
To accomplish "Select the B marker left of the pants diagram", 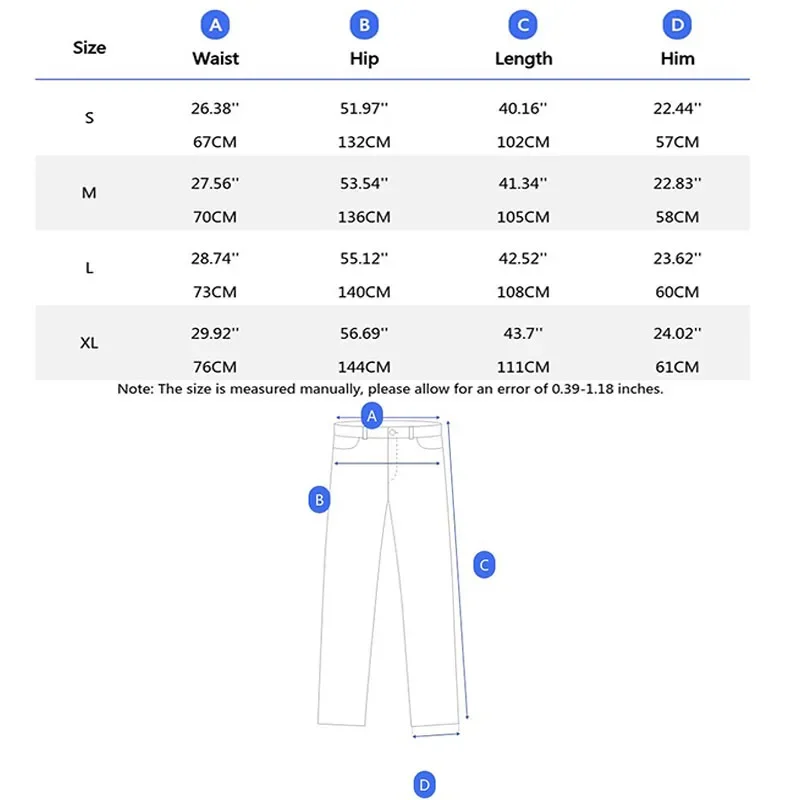I will point(319,499).
